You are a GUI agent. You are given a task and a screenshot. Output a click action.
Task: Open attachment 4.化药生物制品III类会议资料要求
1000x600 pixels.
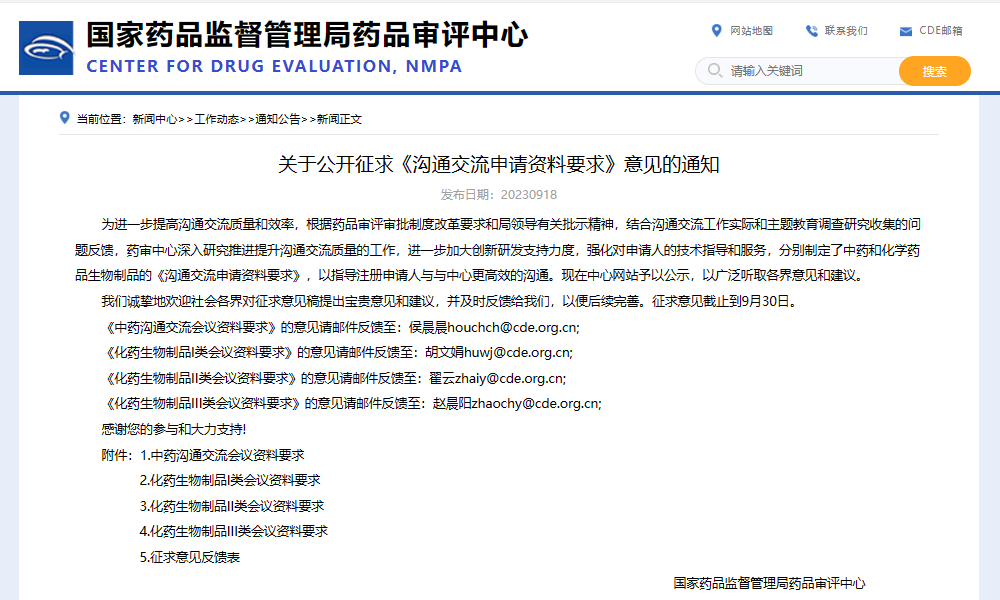pos(234,531)
